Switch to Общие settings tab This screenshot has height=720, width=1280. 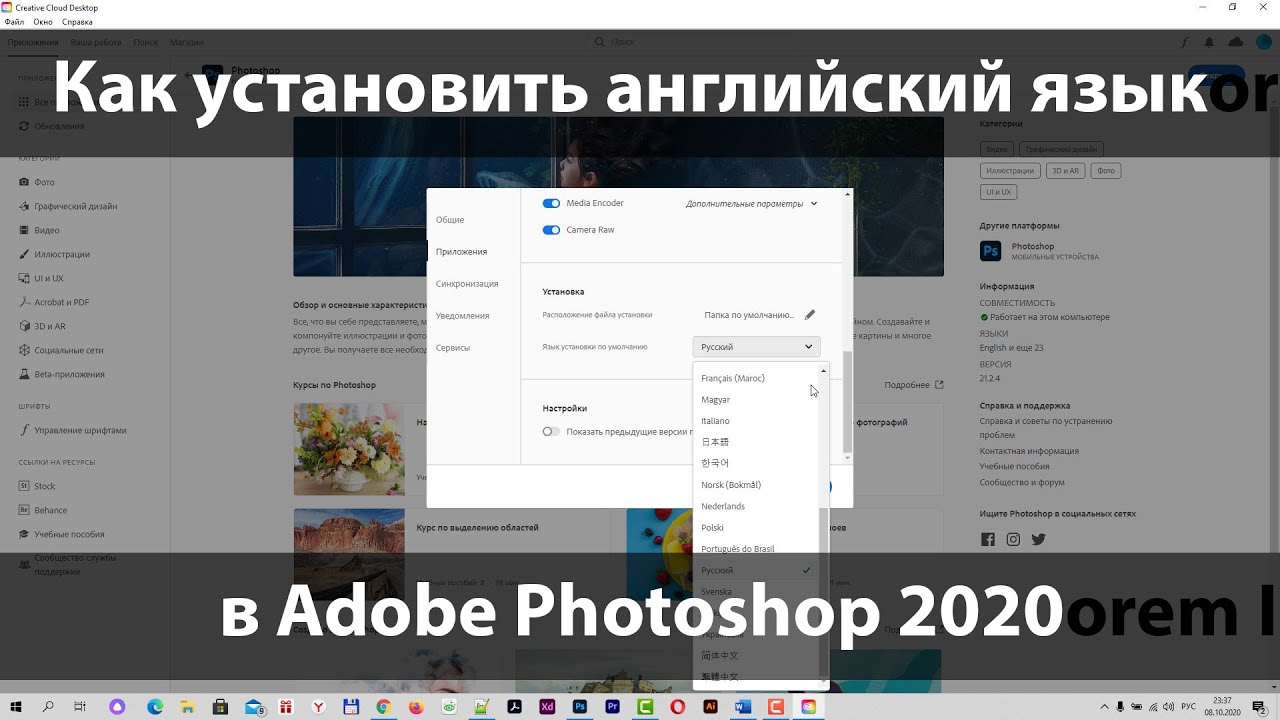450,220
